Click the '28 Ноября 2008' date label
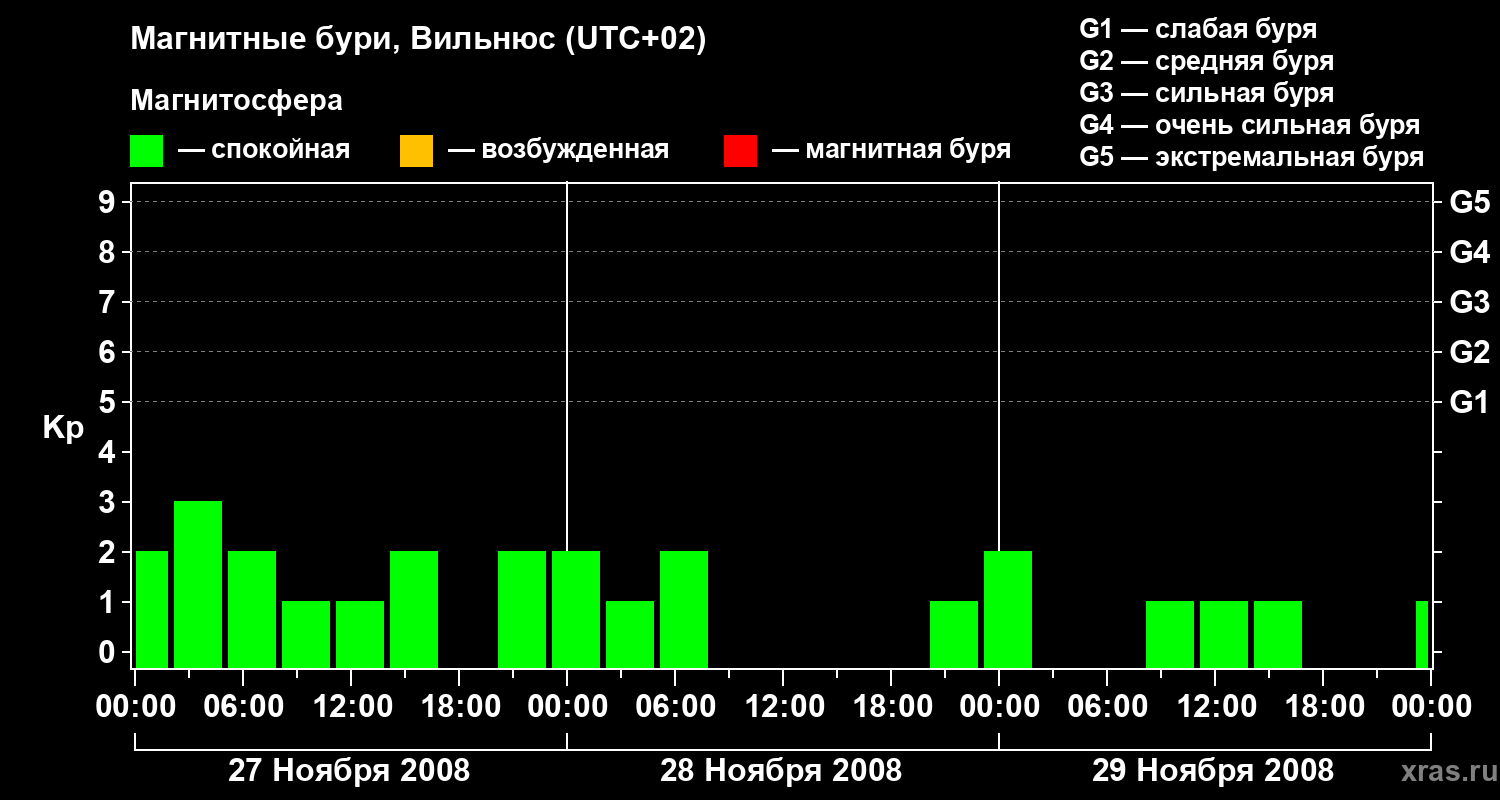This screenshot has width=1500, height=800. (781, 770)
